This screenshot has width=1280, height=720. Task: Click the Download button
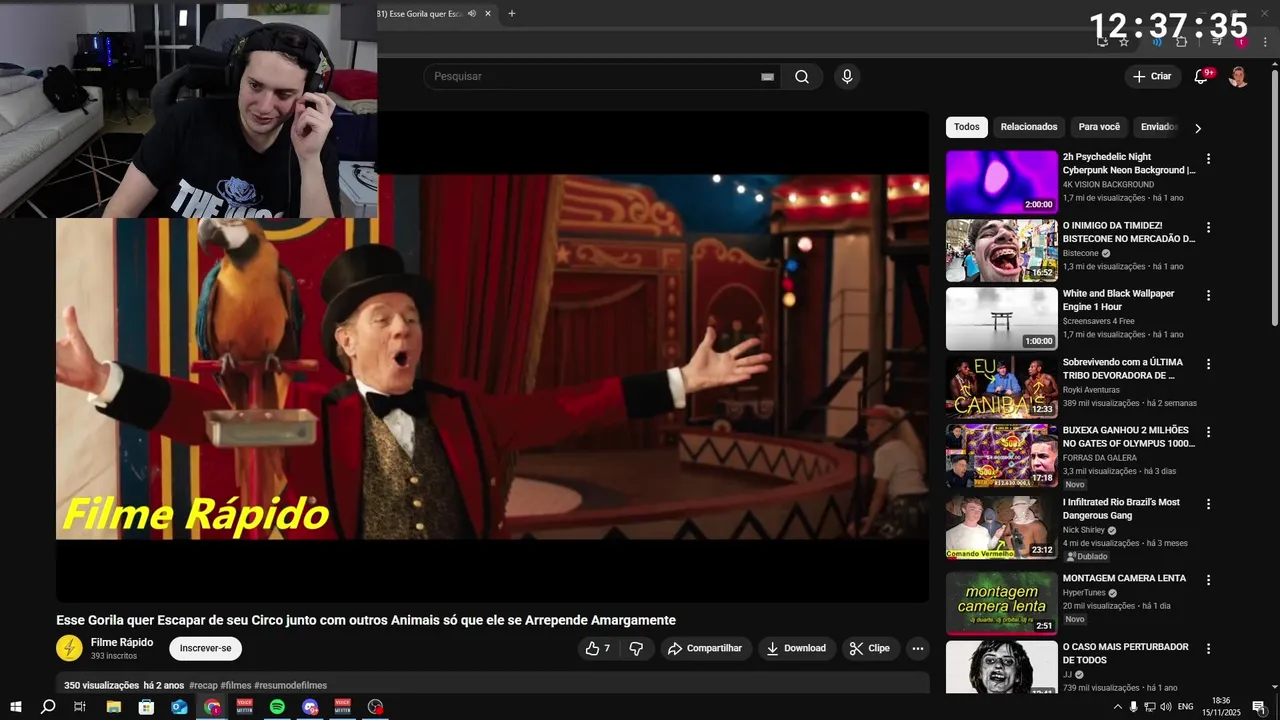click(796, 648)
